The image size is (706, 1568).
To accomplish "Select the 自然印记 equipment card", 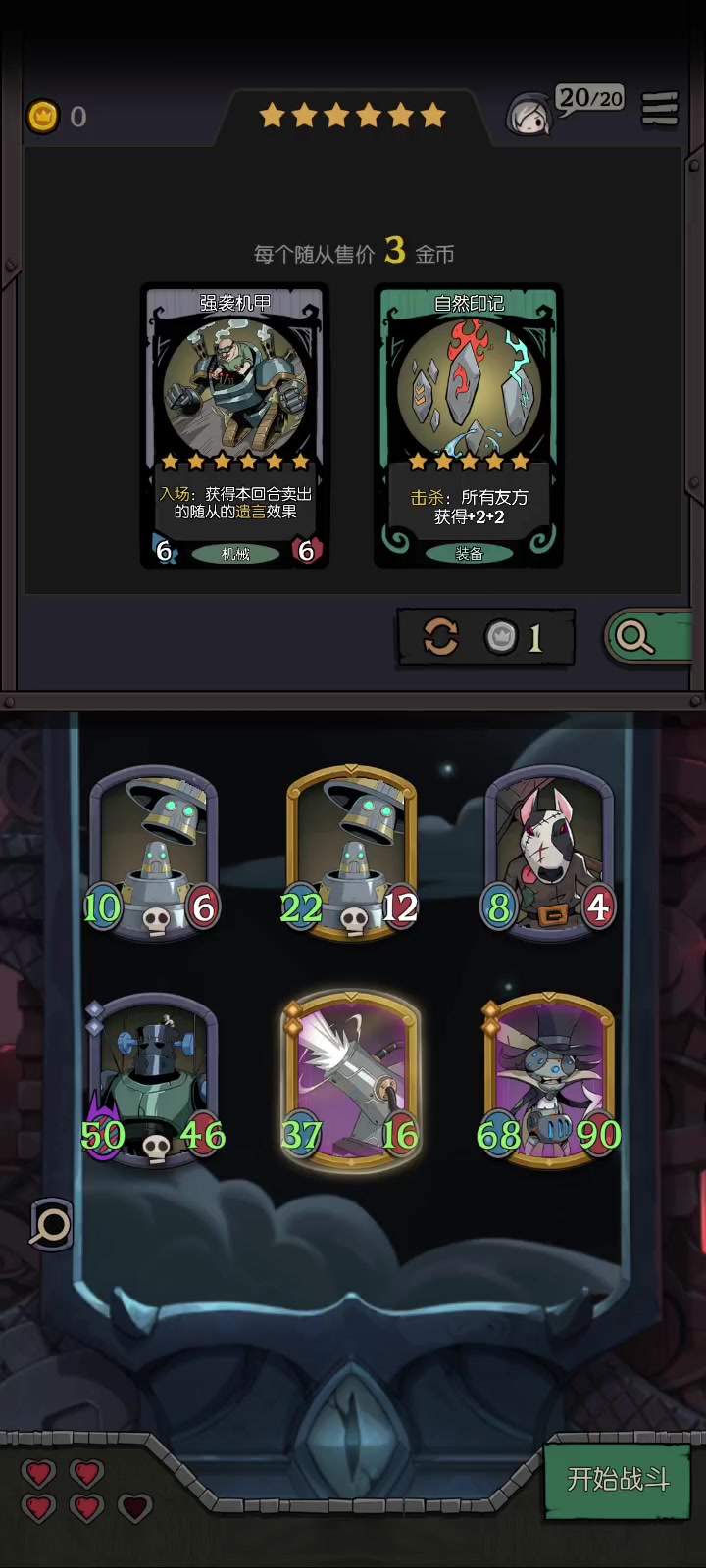I will tap(469, 426).
